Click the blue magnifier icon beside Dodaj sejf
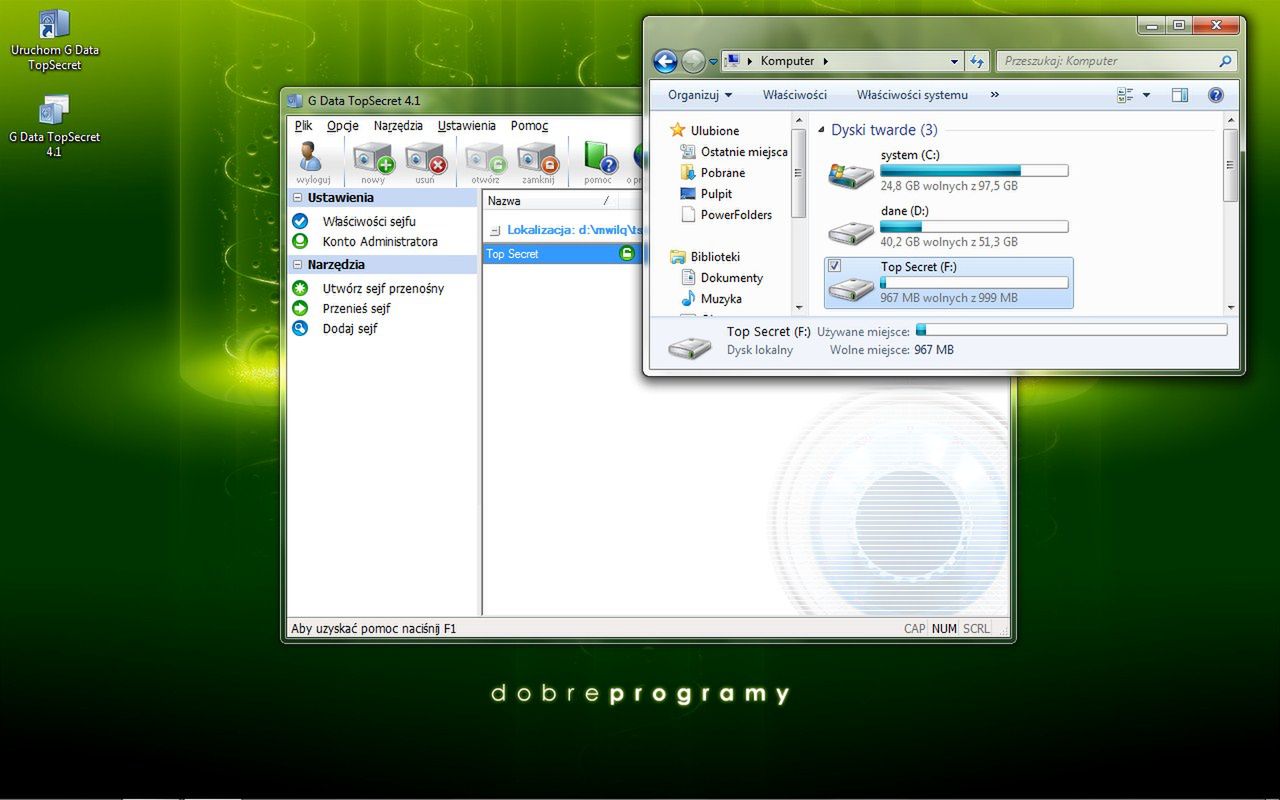This screenshot has height=800, width=1280. (300, 328)
